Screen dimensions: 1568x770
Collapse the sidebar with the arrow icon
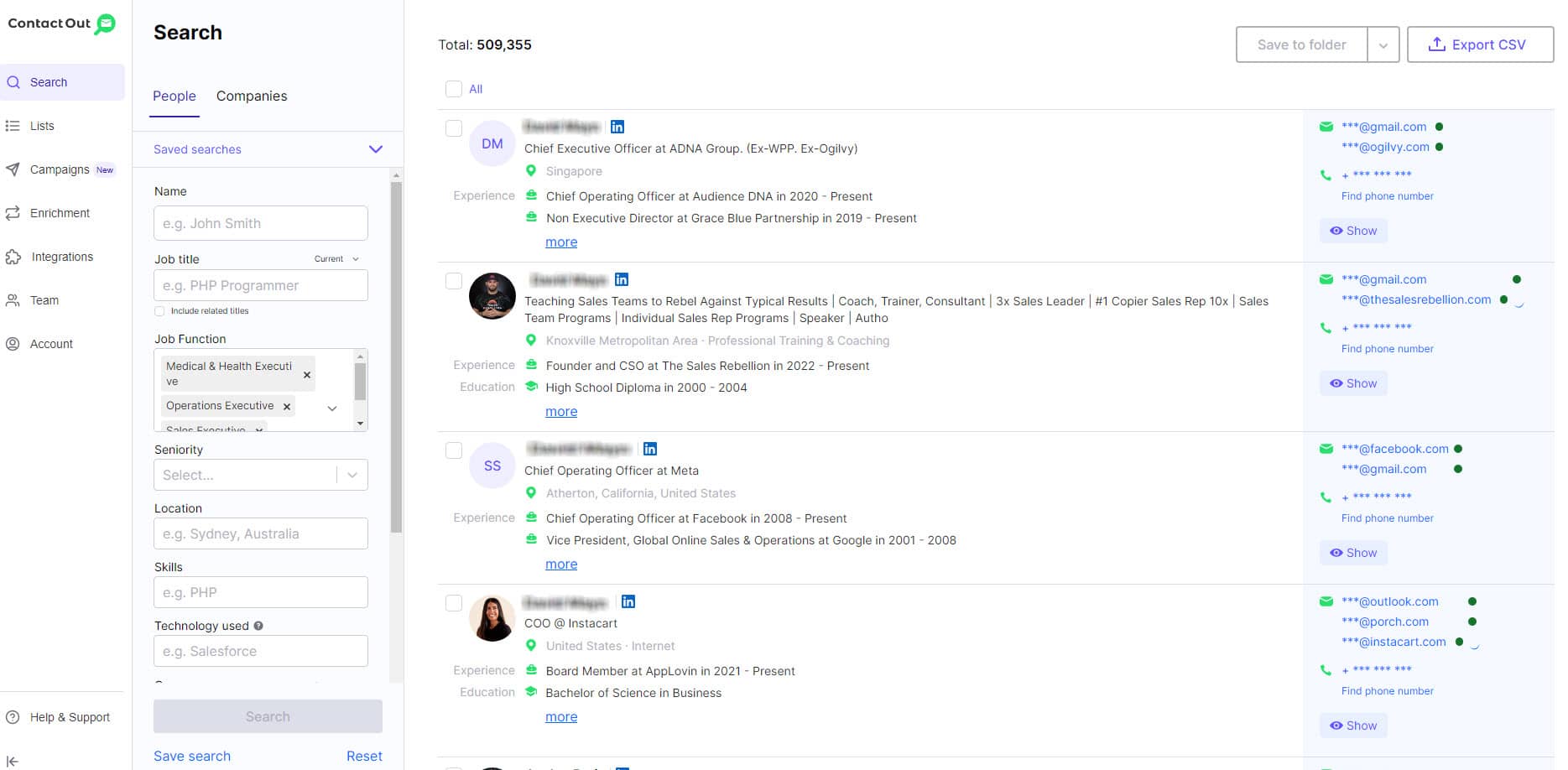(x=12, y=761)
